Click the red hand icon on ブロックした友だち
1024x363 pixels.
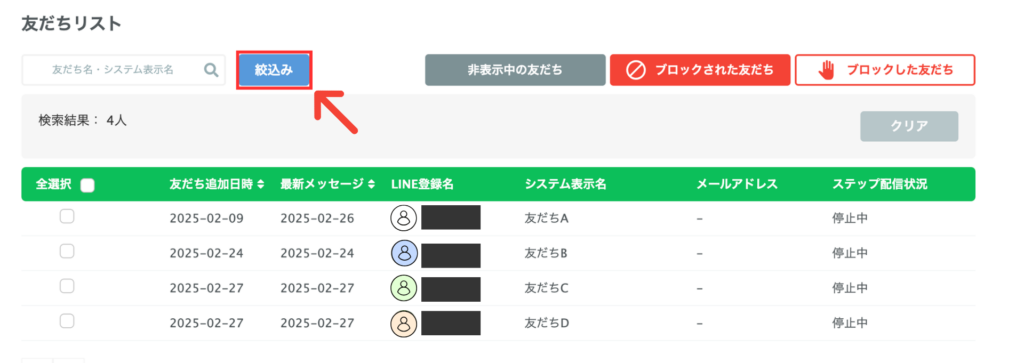826,70
